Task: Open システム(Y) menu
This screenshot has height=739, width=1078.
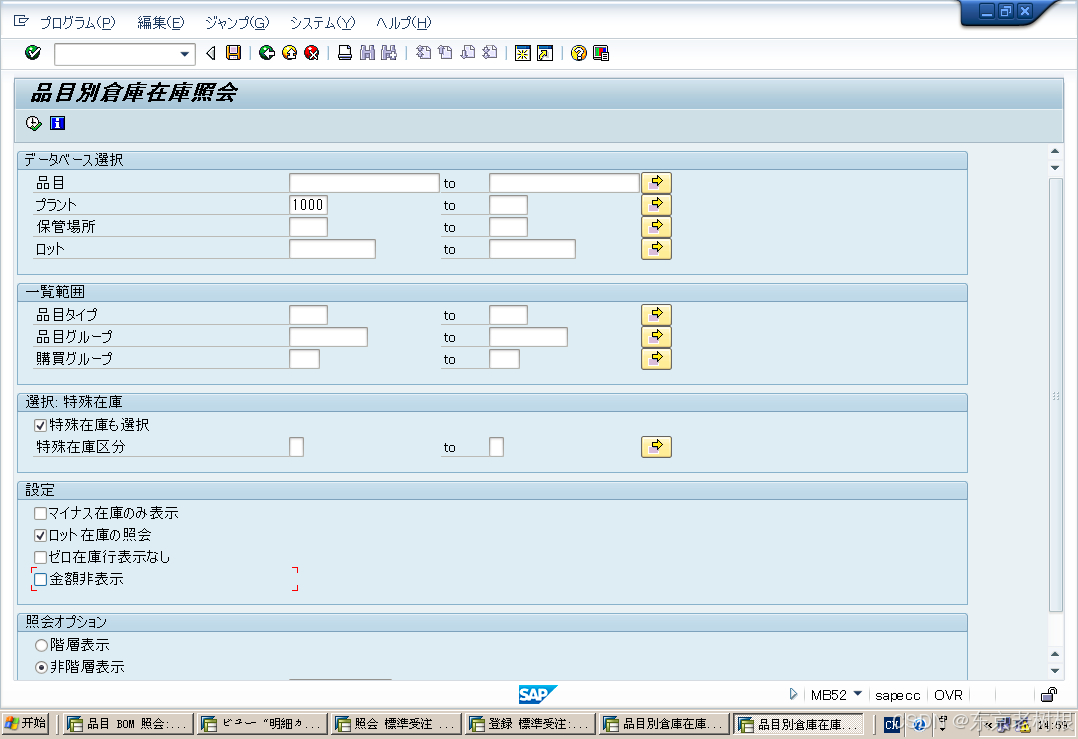Action: click(322, 23)
